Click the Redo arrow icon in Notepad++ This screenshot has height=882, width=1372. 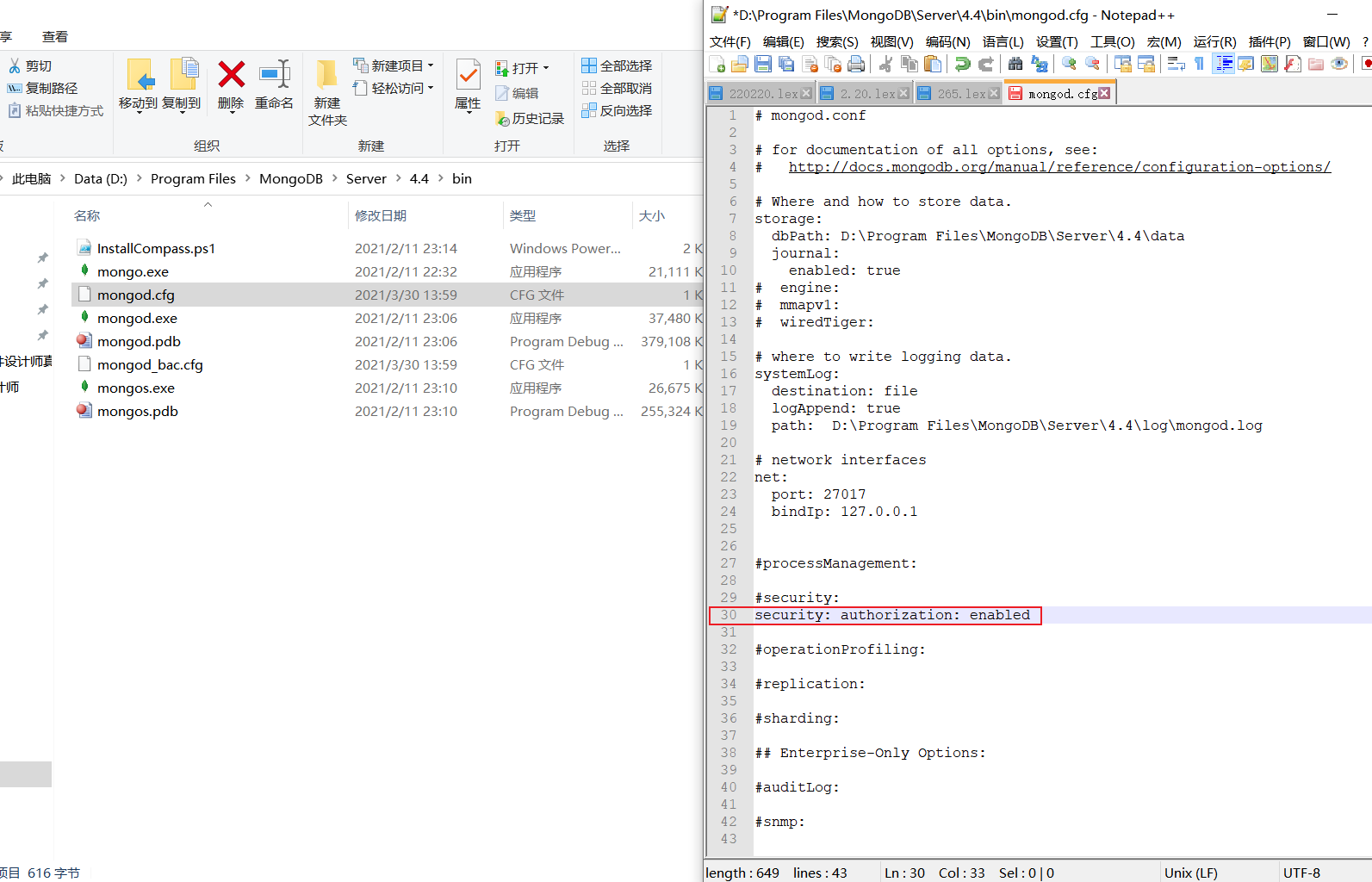[x=985, y=64]
